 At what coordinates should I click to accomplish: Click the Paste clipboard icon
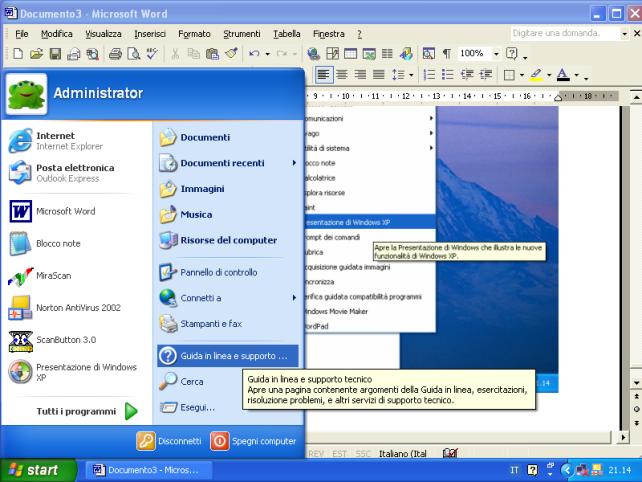click(x=212, y=54)
